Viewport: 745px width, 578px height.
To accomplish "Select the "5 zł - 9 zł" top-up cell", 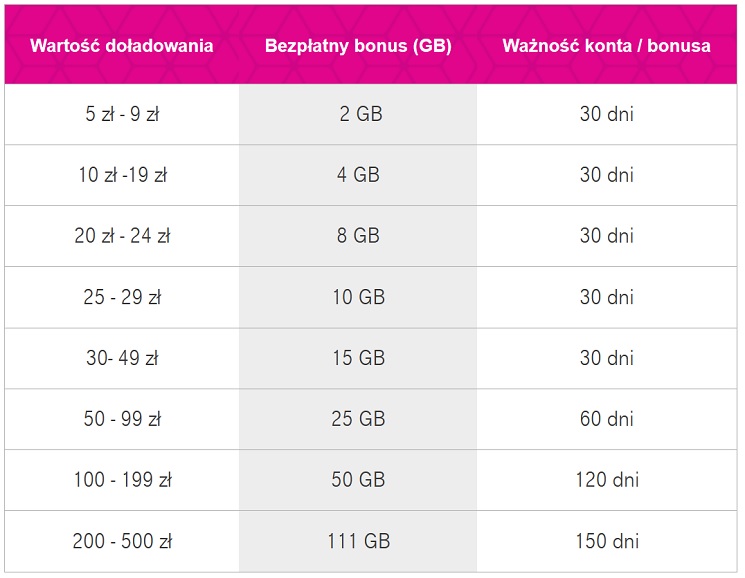I will coord(122,114).
